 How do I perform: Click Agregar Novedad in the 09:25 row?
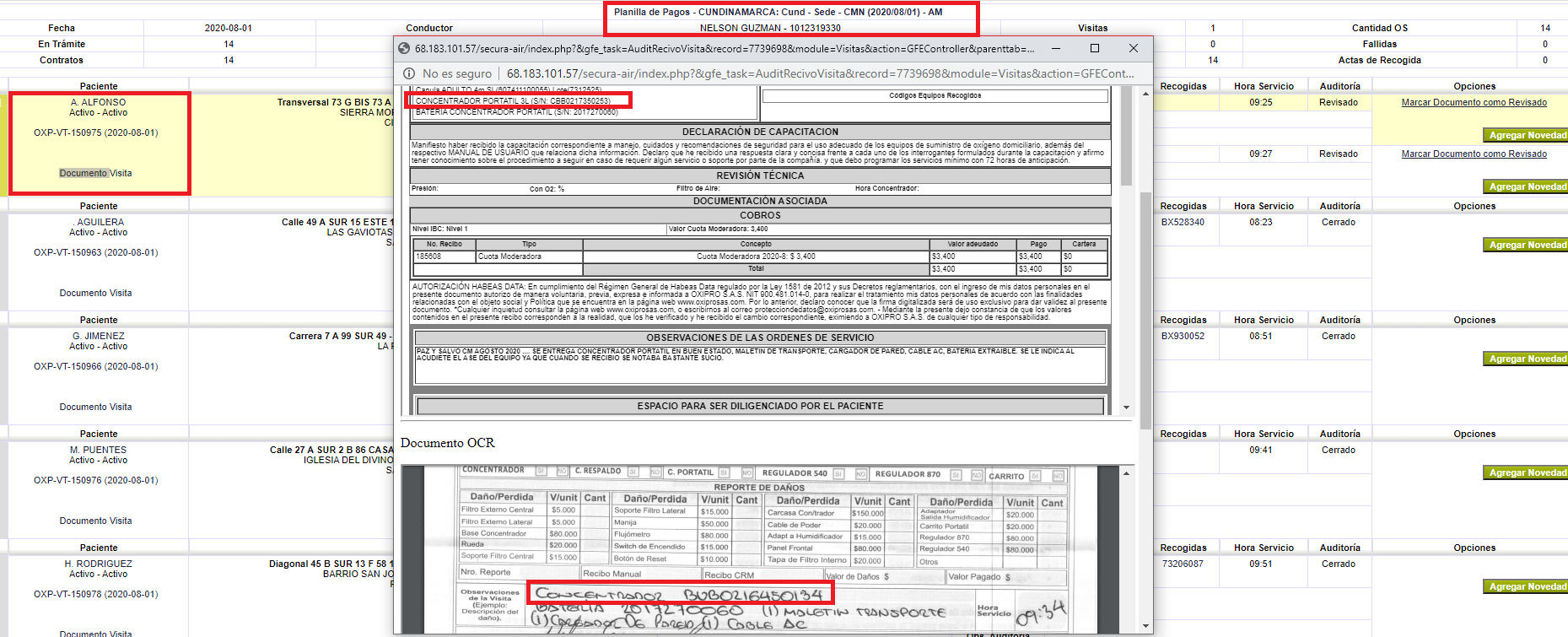tap(1525, 135)
